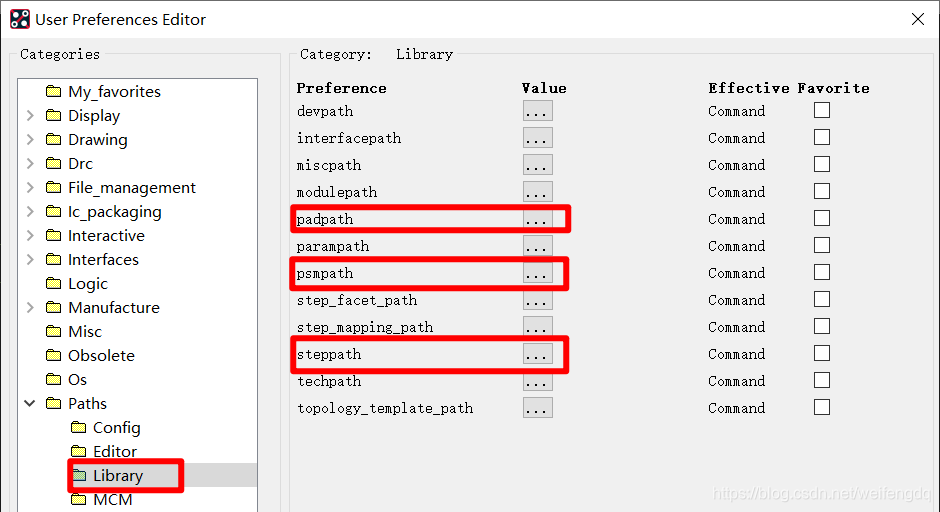Expand the Display category
The width and height of the screenshot is (940, 512).
(30, 115)
